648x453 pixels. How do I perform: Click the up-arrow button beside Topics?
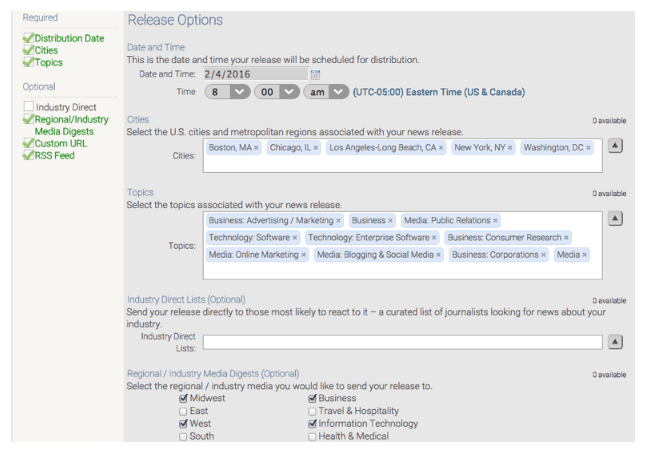tap(615, 219)
